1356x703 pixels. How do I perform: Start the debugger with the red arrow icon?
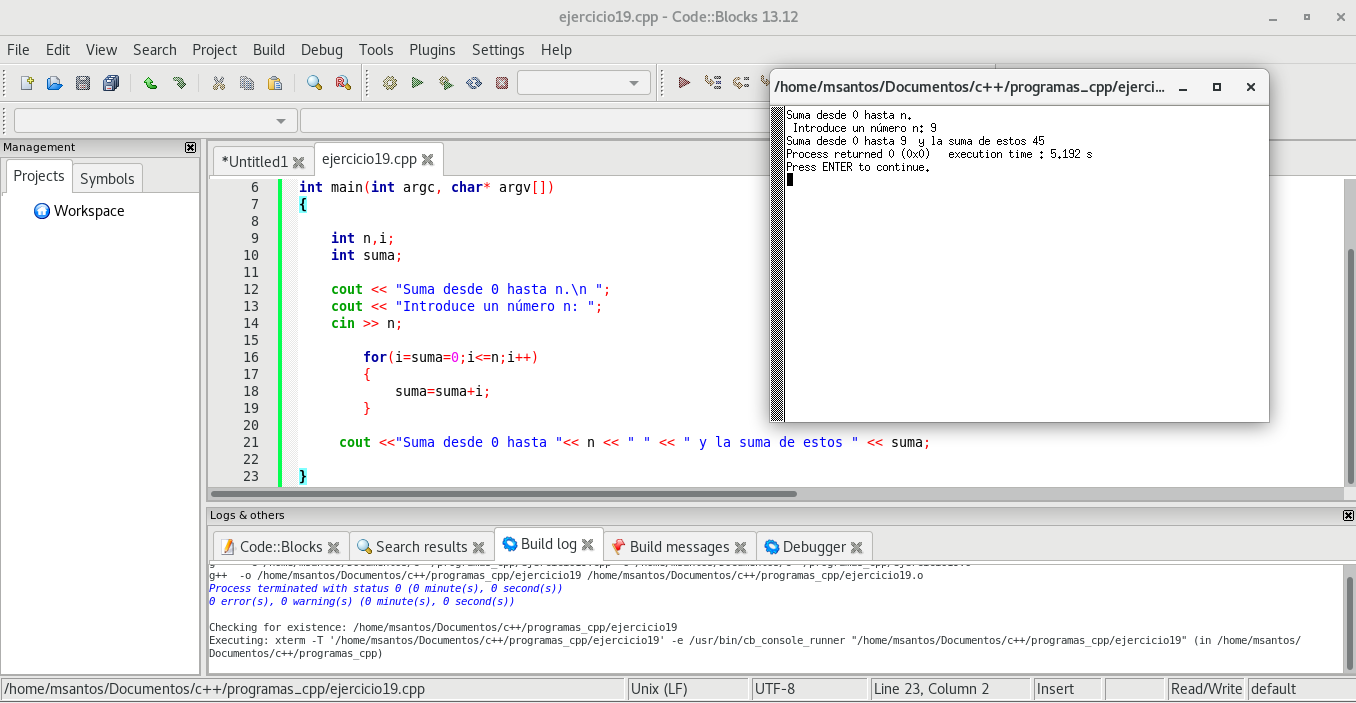click(684, 83)
